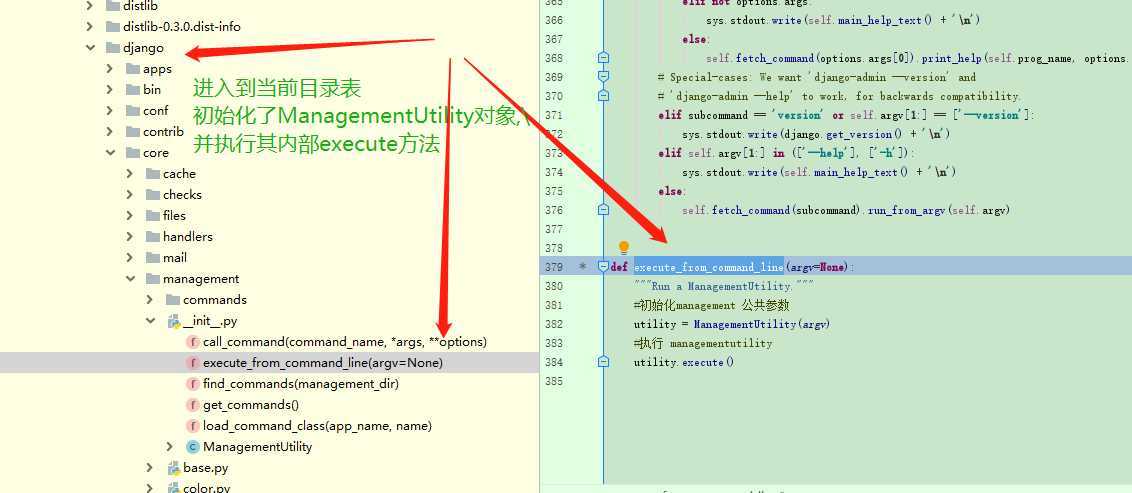
Task: Click the django folder icon
Action: click(112, 48)
